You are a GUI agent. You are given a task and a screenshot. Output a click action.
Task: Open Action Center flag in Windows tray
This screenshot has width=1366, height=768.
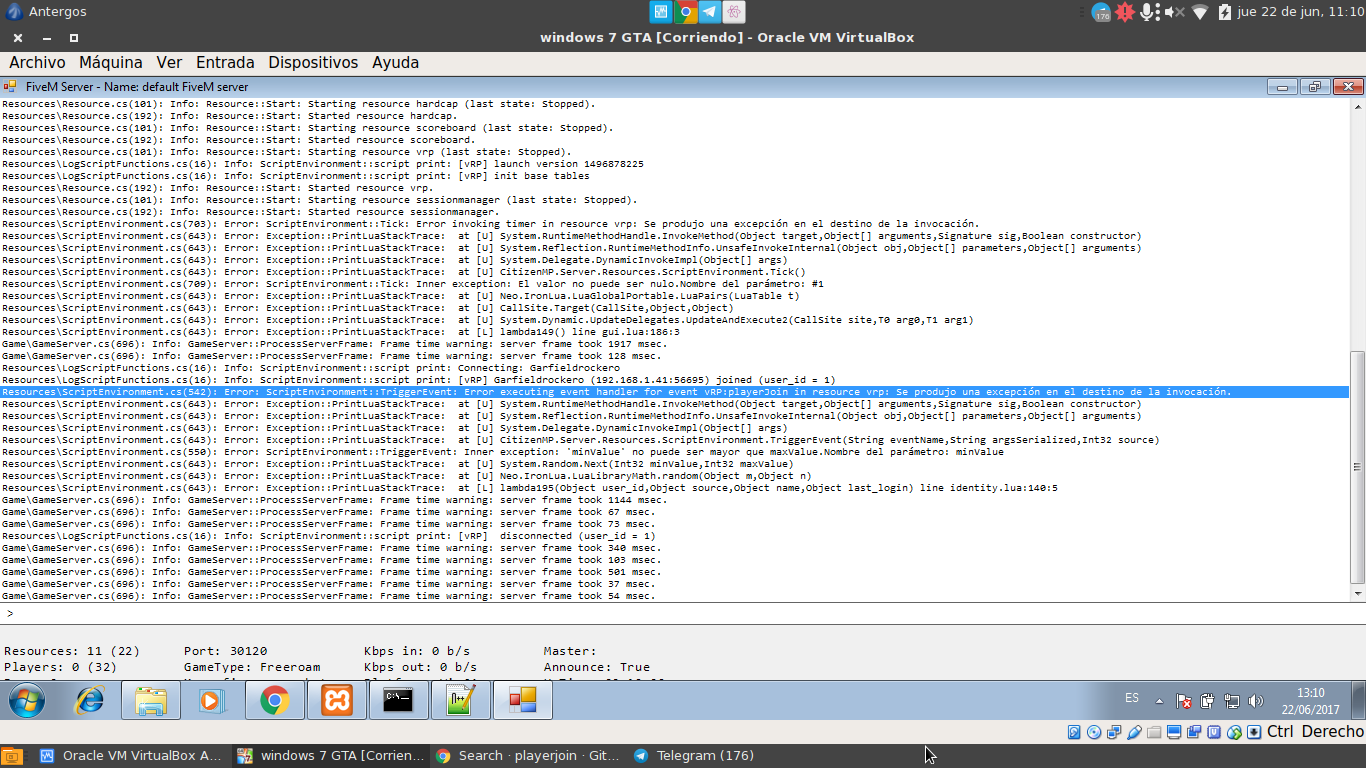pos(1184,701)
